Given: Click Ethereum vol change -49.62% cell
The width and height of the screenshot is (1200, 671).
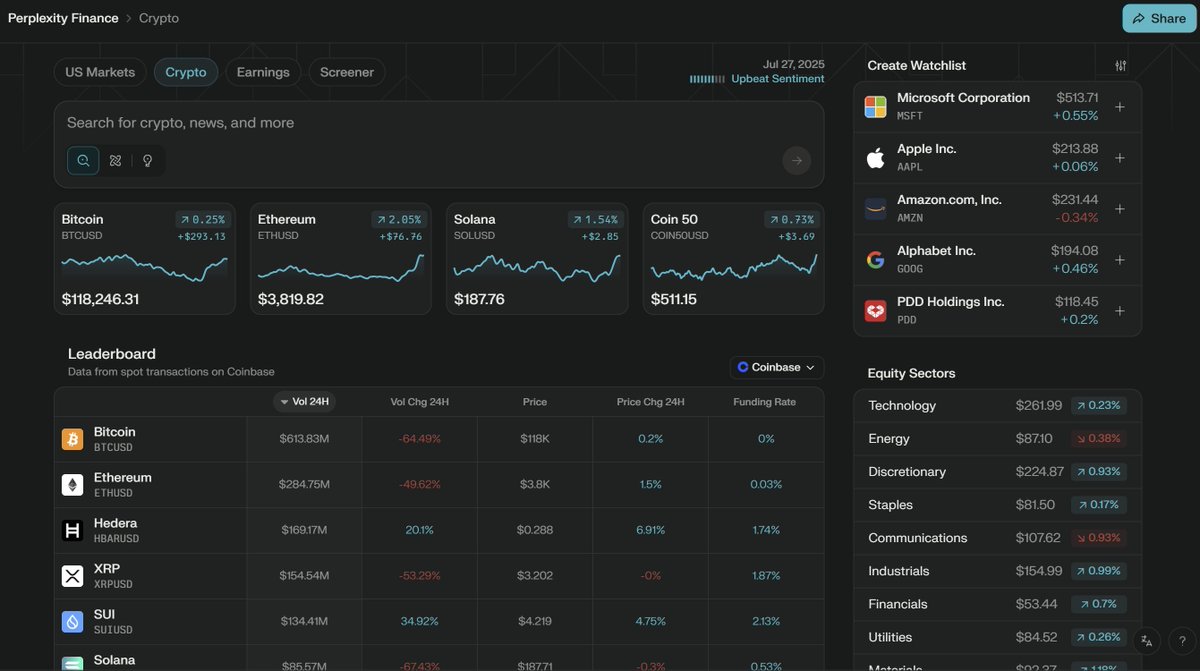Looking at the screenshot, I should (419, 485).
